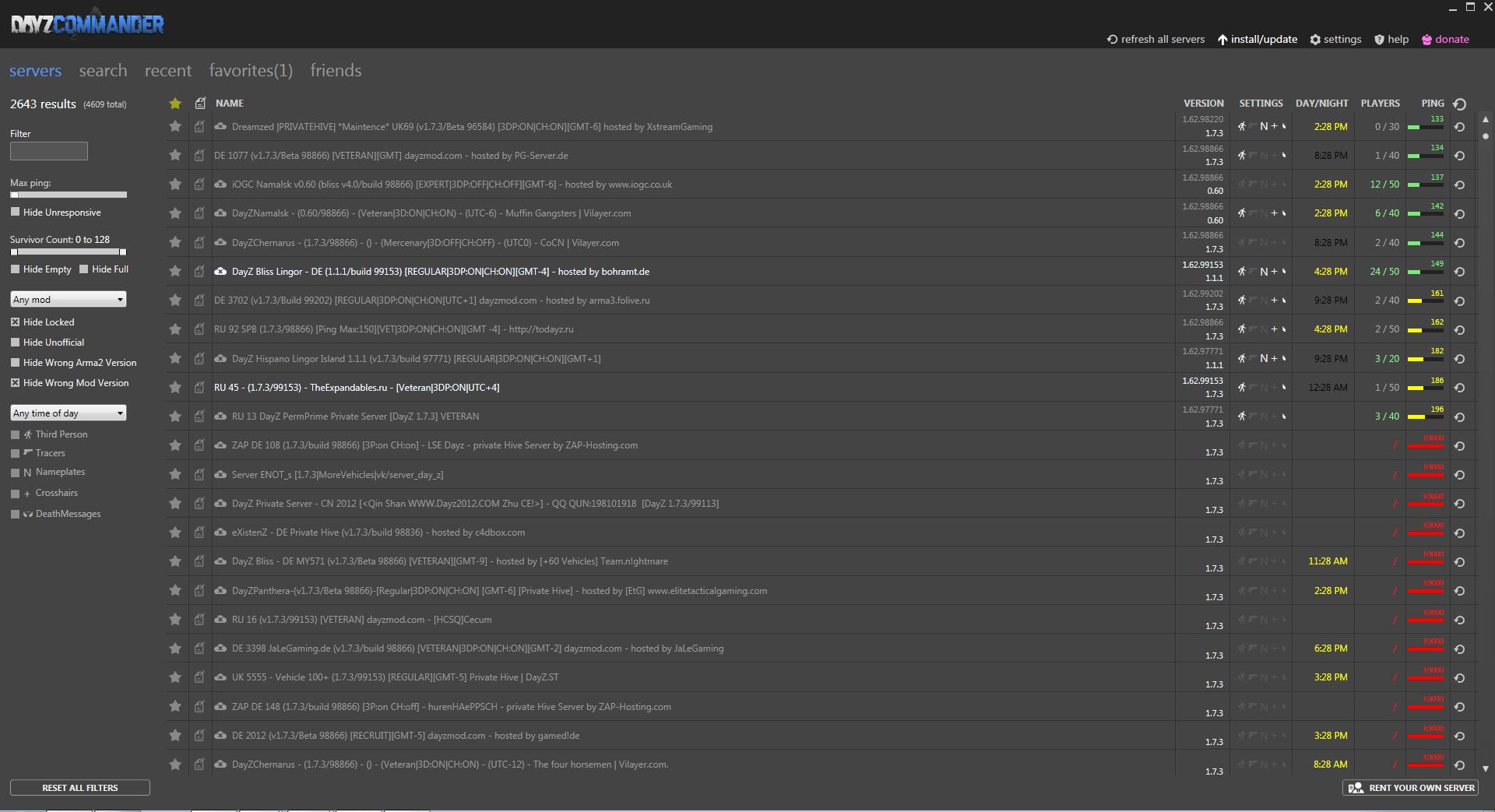Click into the Filter text field

(49, 151)
